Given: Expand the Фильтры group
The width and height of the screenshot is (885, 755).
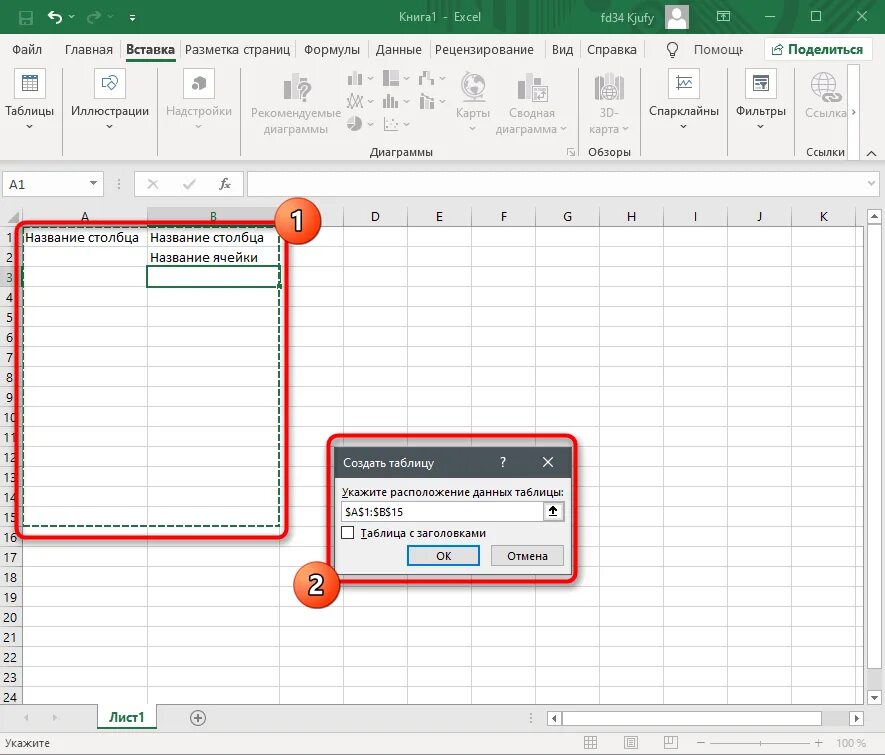Looking at the screenshot, I should tap(760, 100).
